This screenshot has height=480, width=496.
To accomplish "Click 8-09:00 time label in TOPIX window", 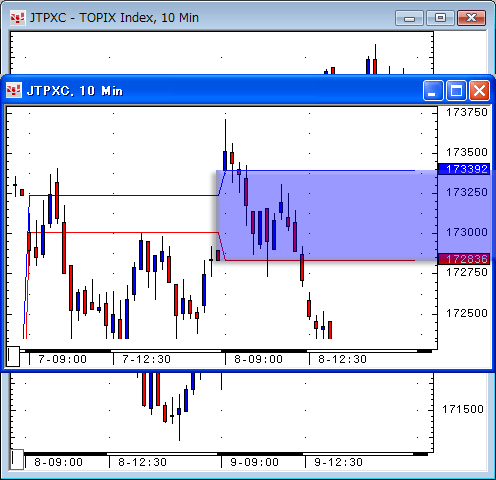I will [58, 462].
